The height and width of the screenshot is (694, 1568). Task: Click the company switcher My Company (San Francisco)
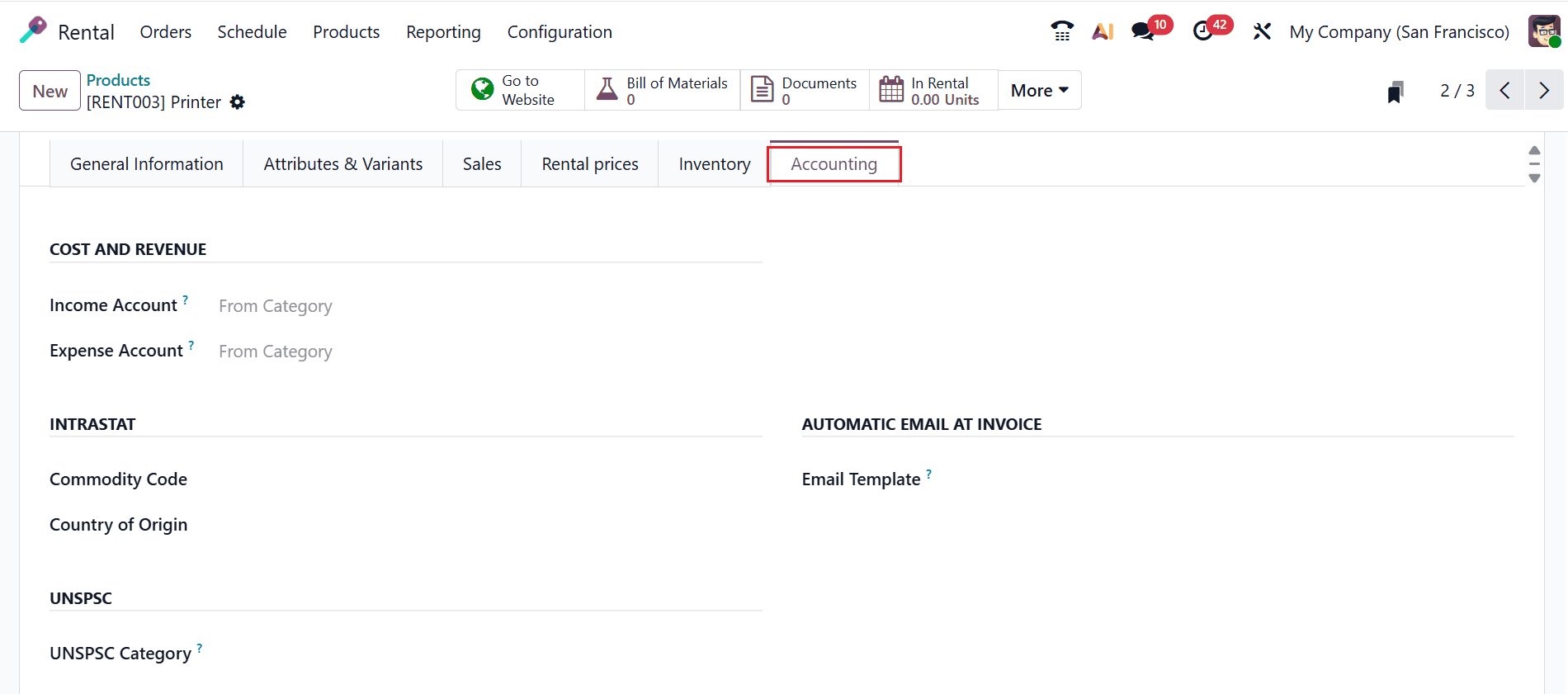(x=1400, y=31)
